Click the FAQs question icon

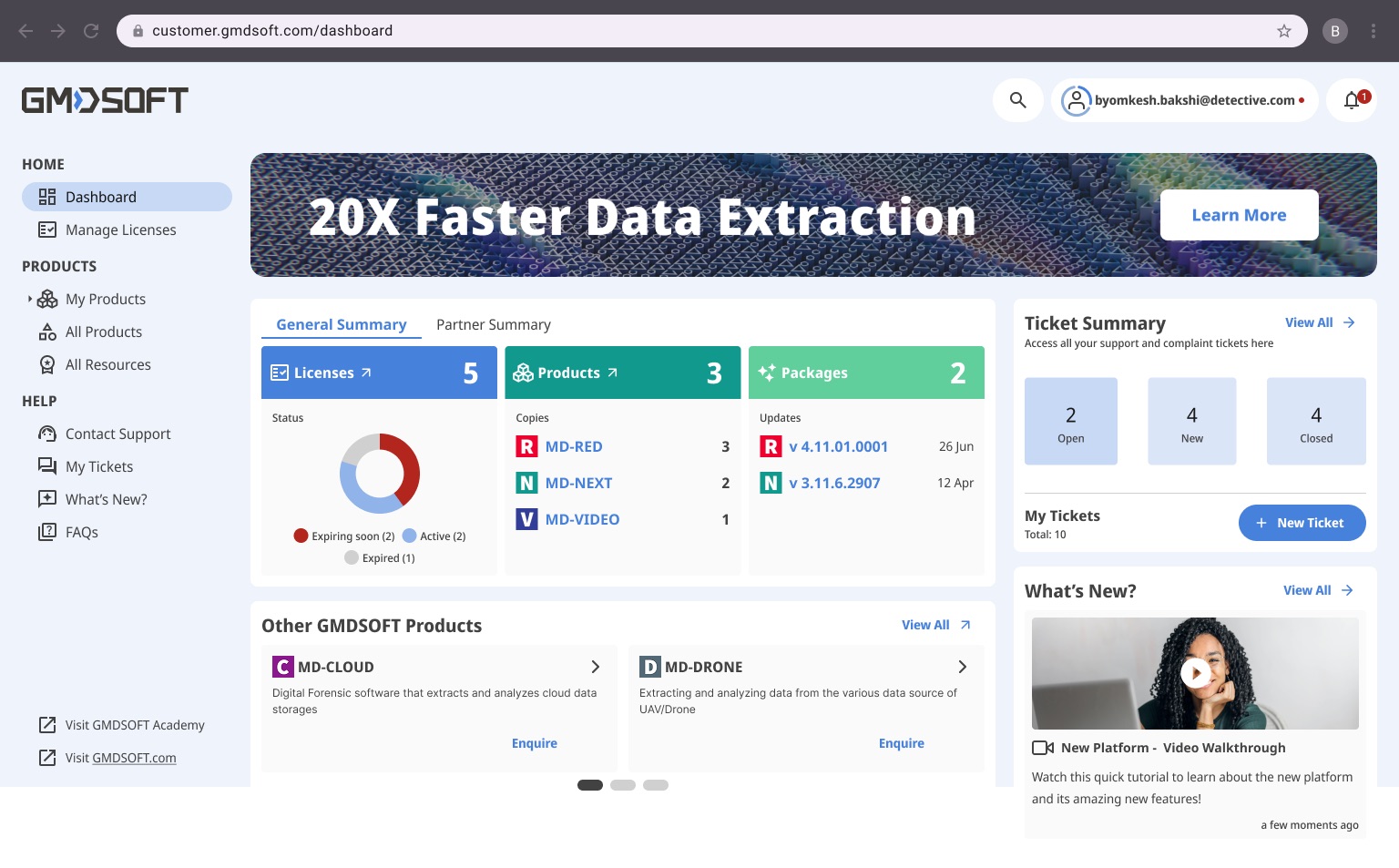pyautogui.click(x=47, y=532)
